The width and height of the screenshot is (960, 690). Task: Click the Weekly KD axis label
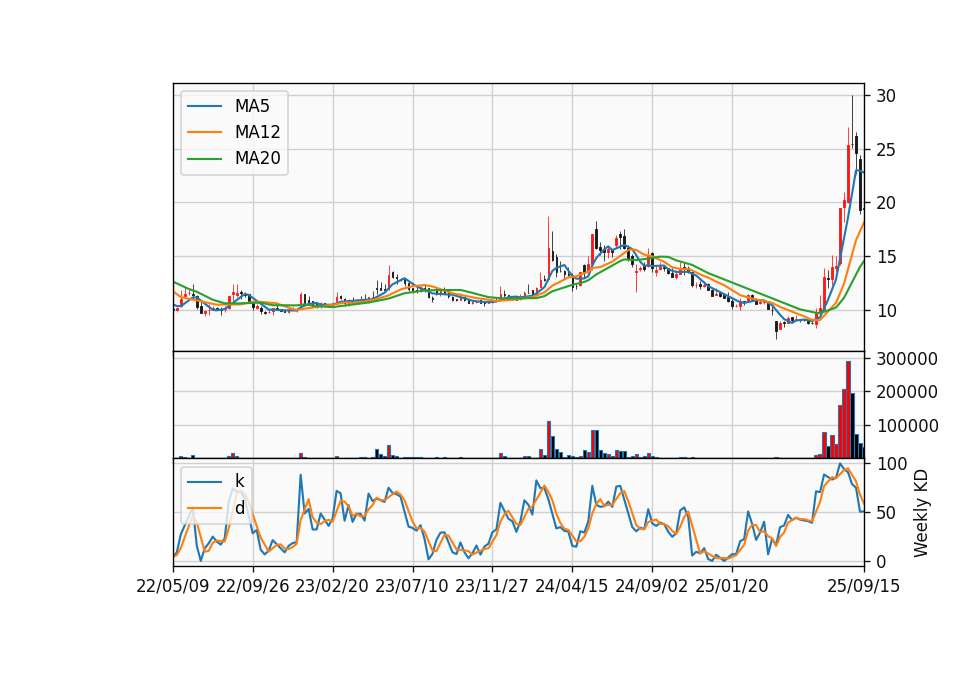tap(921, 513)
